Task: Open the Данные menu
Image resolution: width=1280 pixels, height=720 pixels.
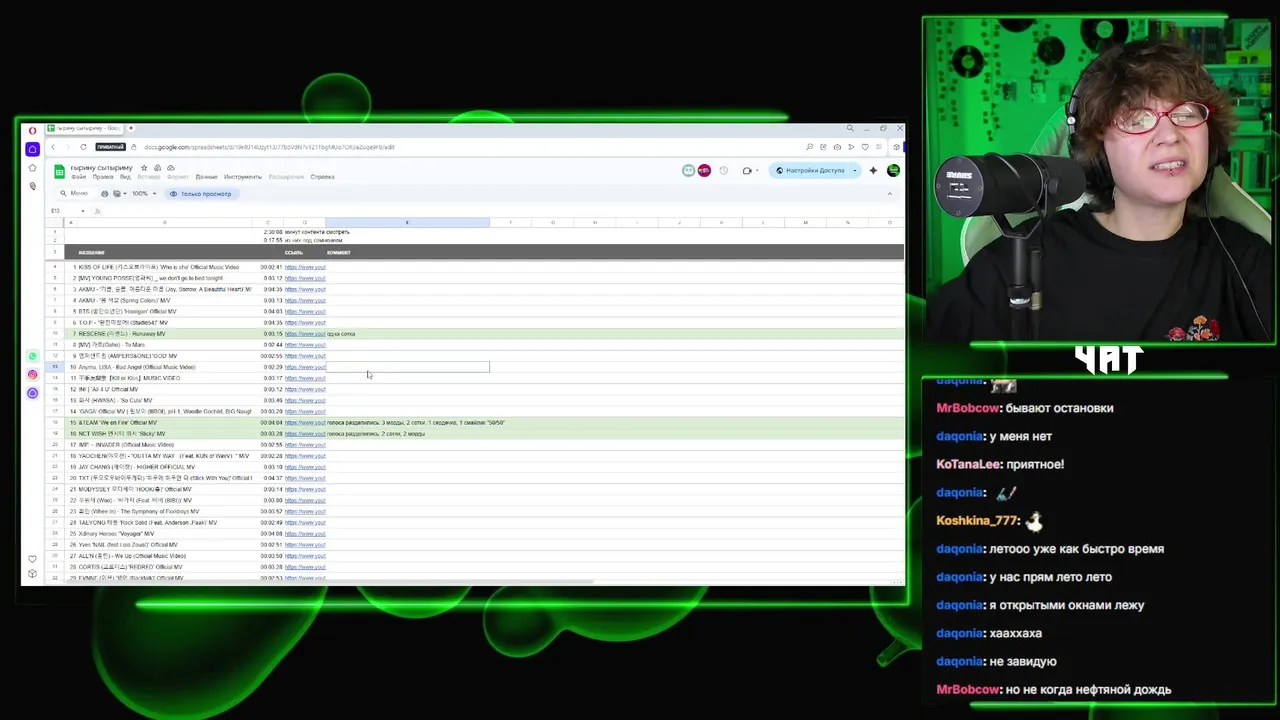Action: [206, 177]
